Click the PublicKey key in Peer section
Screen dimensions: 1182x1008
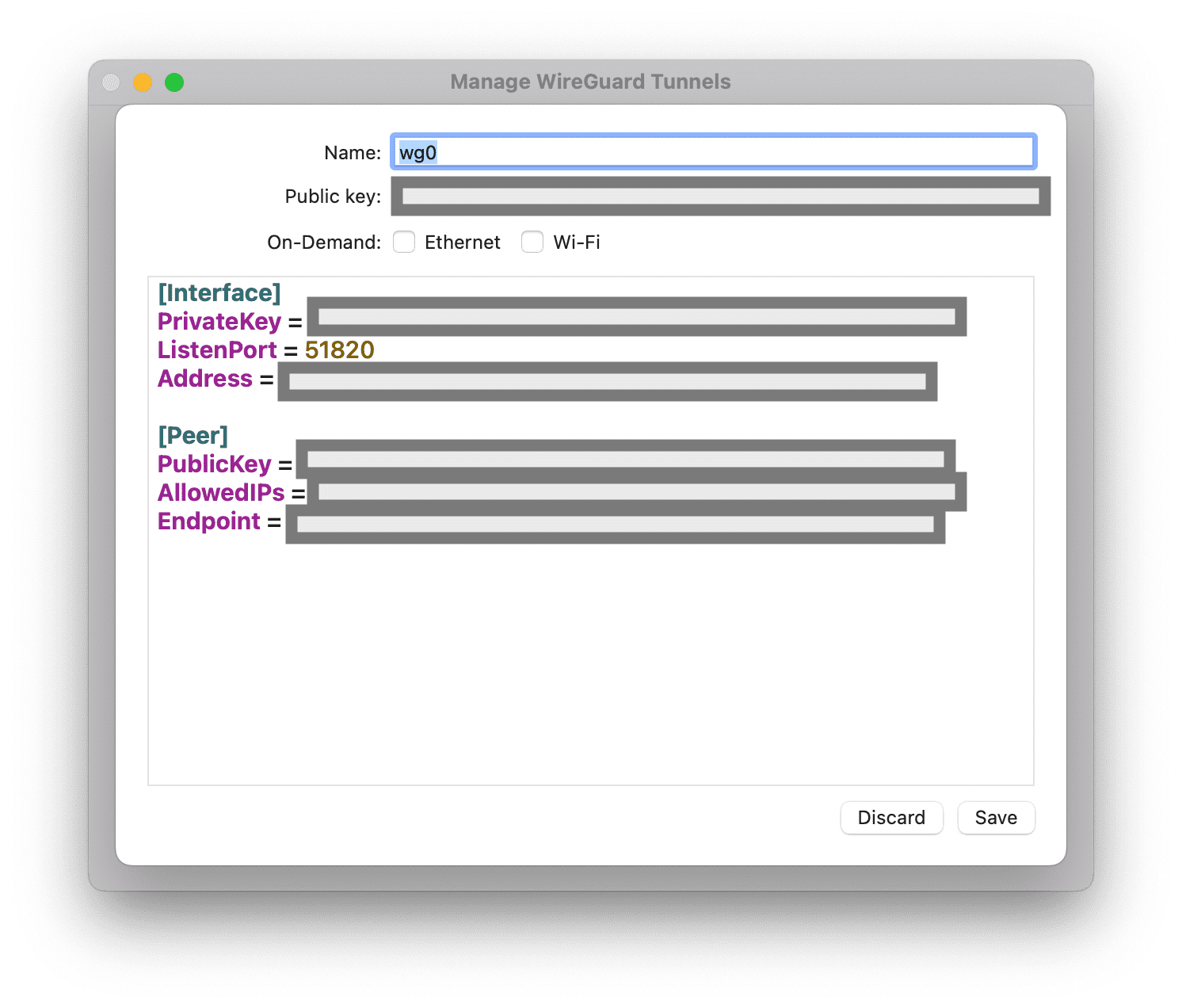click(215, 464)
